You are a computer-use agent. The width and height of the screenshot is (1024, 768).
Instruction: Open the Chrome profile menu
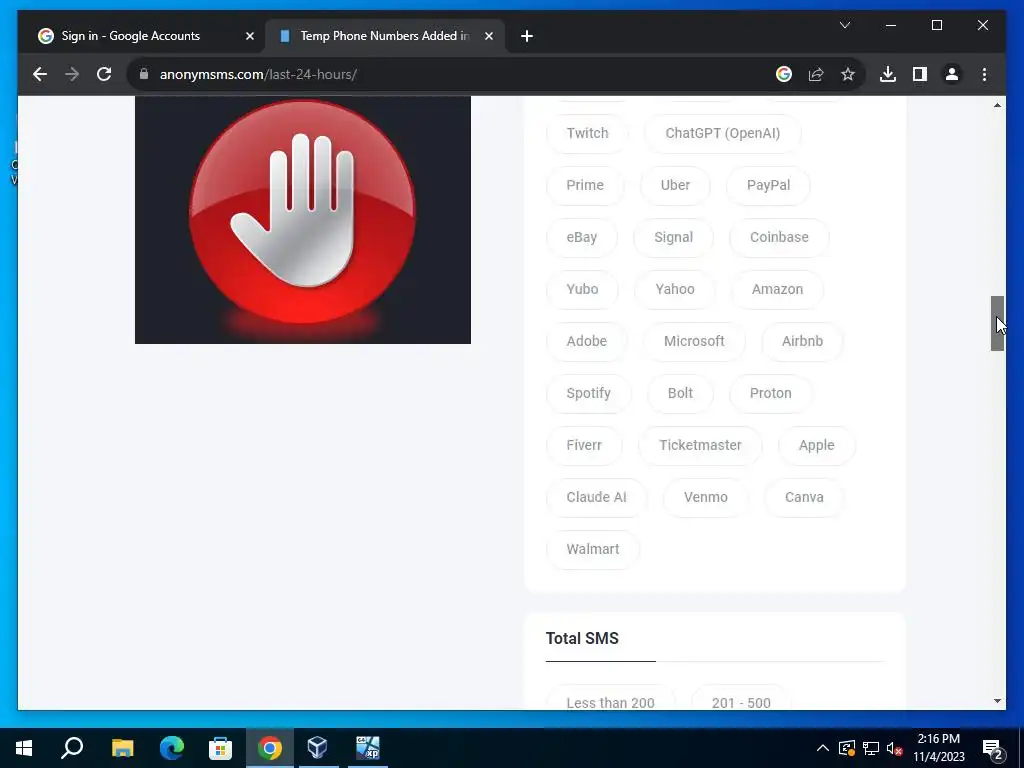pyautogui.click(x=952, y=74)
